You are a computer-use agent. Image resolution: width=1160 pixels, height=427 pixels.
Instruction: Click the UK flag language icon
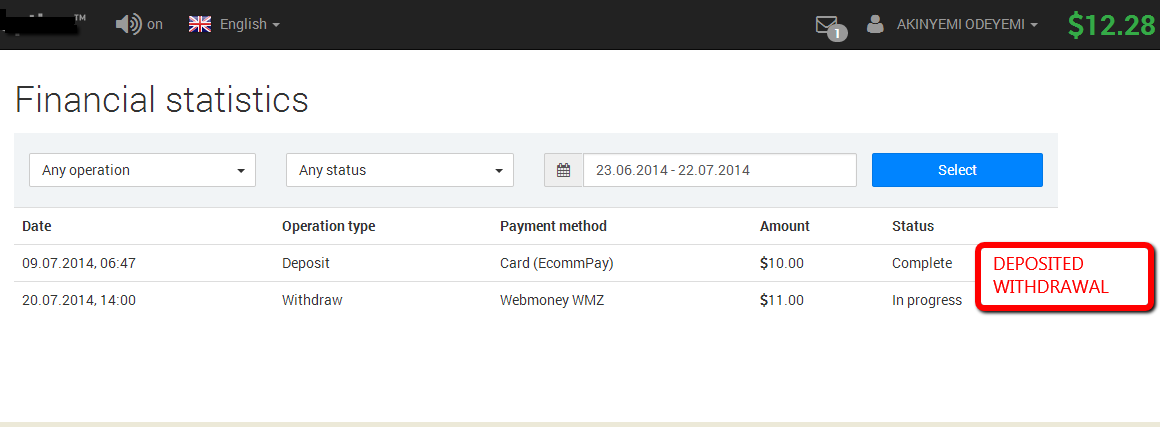[x=200, y=24]
